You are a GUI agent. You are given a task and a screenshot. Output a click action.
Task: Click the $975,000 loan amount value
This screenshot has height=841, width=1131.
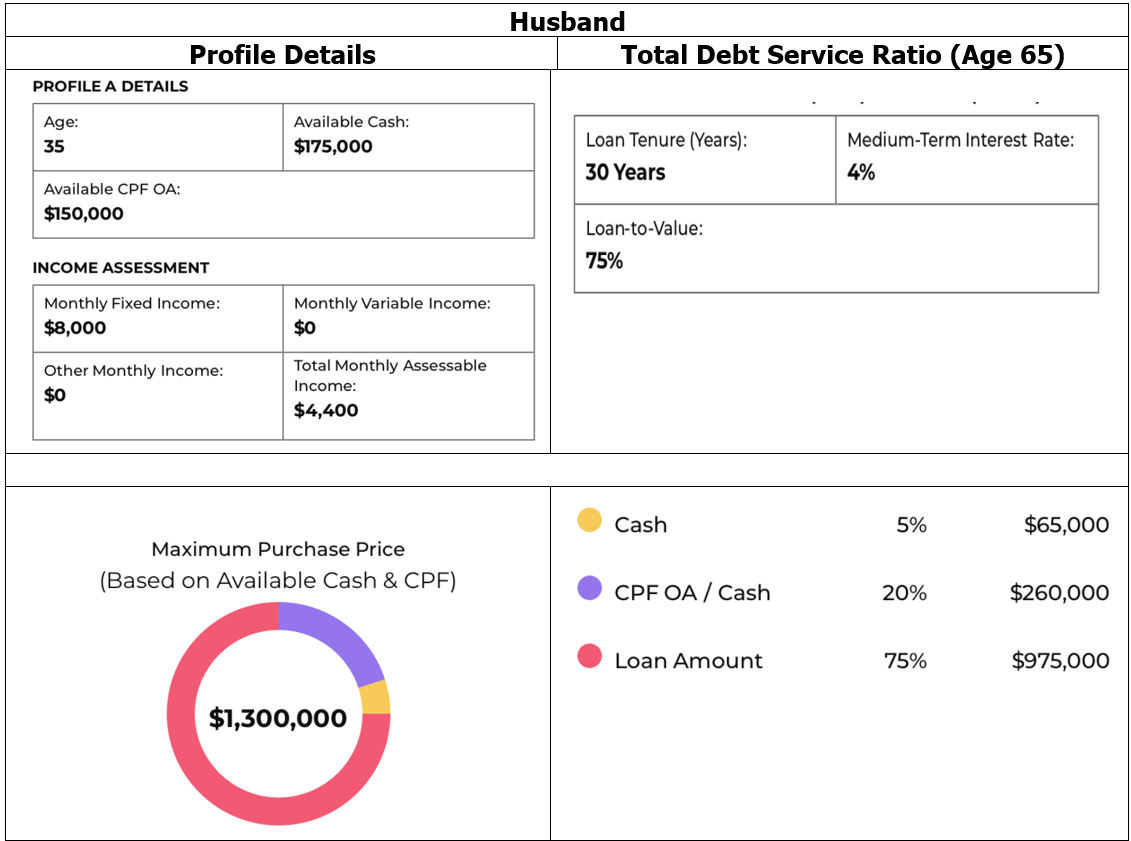1060,660
